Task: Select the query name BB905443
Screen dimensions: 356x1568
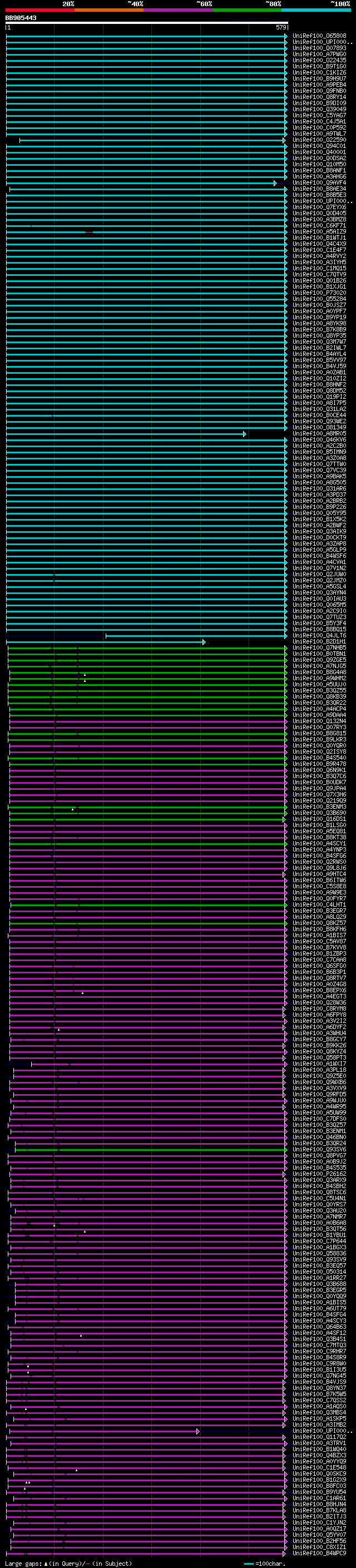Action: point(21,18)
